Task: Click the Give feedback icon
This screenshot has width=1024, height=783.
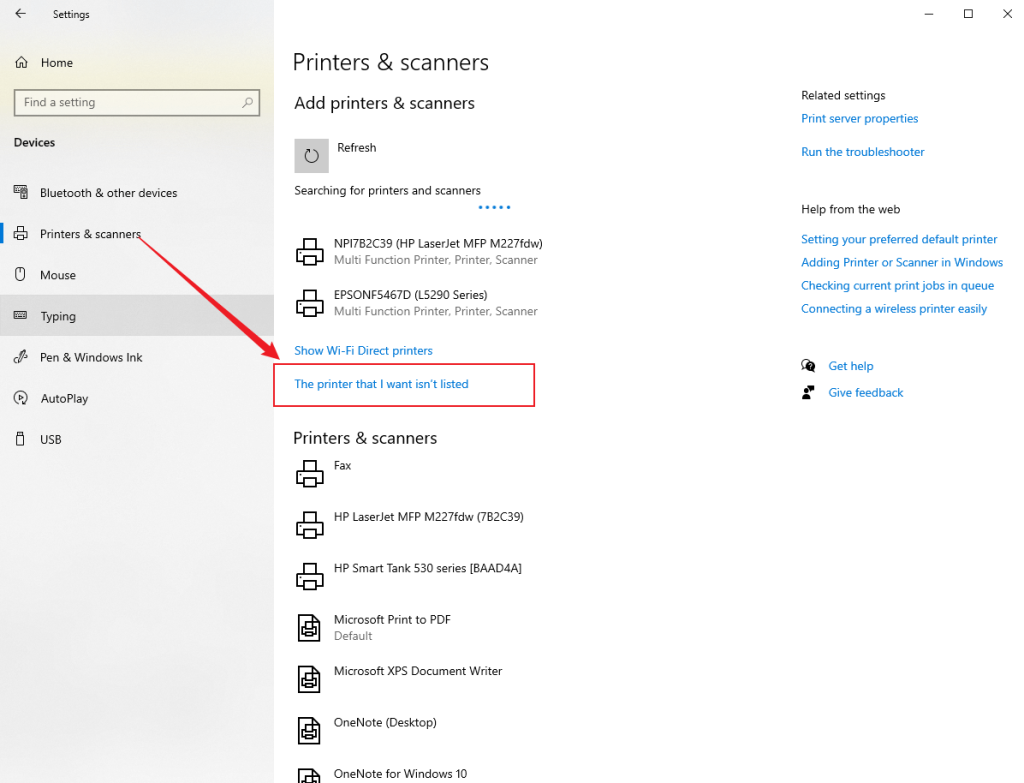Action: [x=808, y=392]
